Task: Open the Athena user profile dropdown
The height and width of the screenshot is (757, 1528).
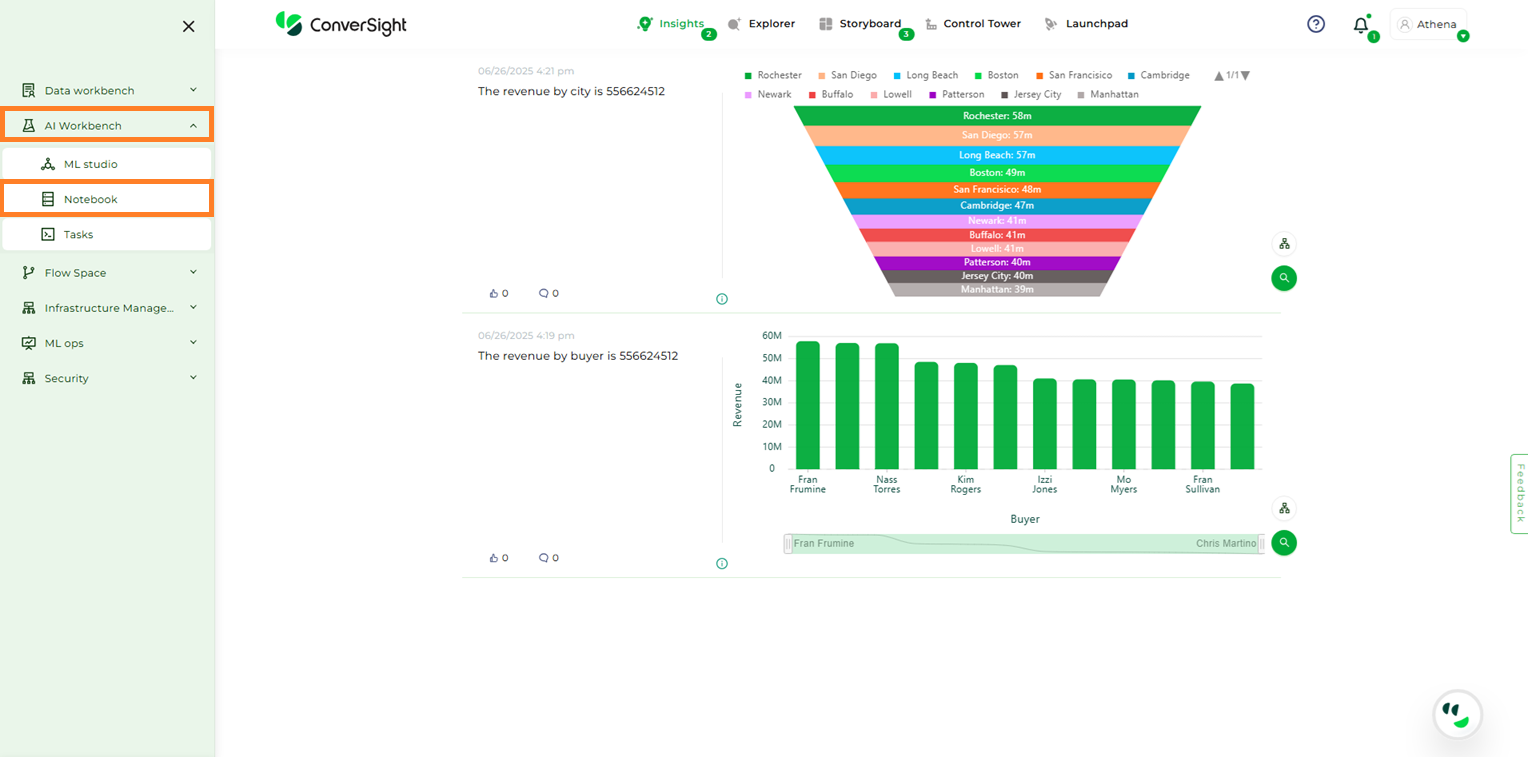Action: coord(1428,25)
